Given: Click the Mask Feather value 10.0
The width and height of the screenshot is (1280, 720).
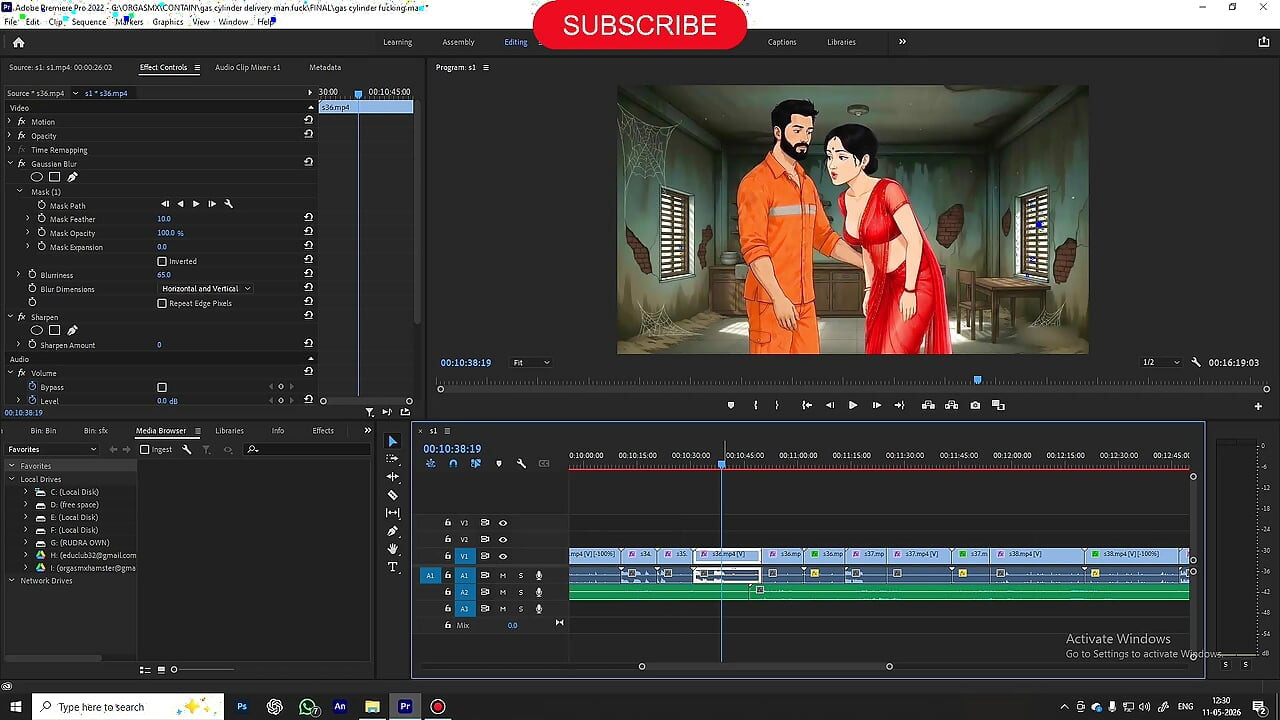Looking at the screenshot, I should tap(164, 219).
